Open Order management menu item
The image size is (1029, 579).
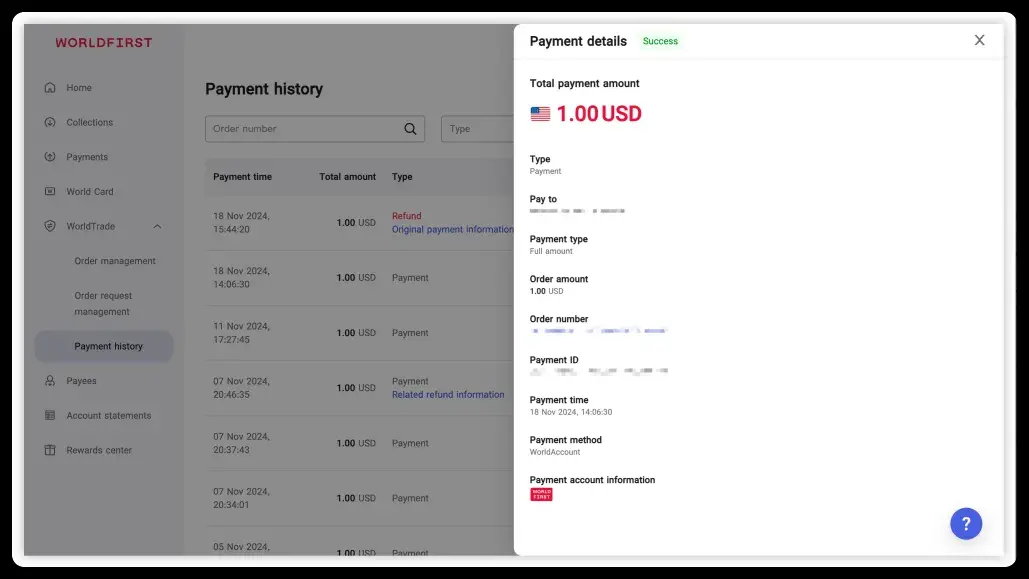point(115,261)
